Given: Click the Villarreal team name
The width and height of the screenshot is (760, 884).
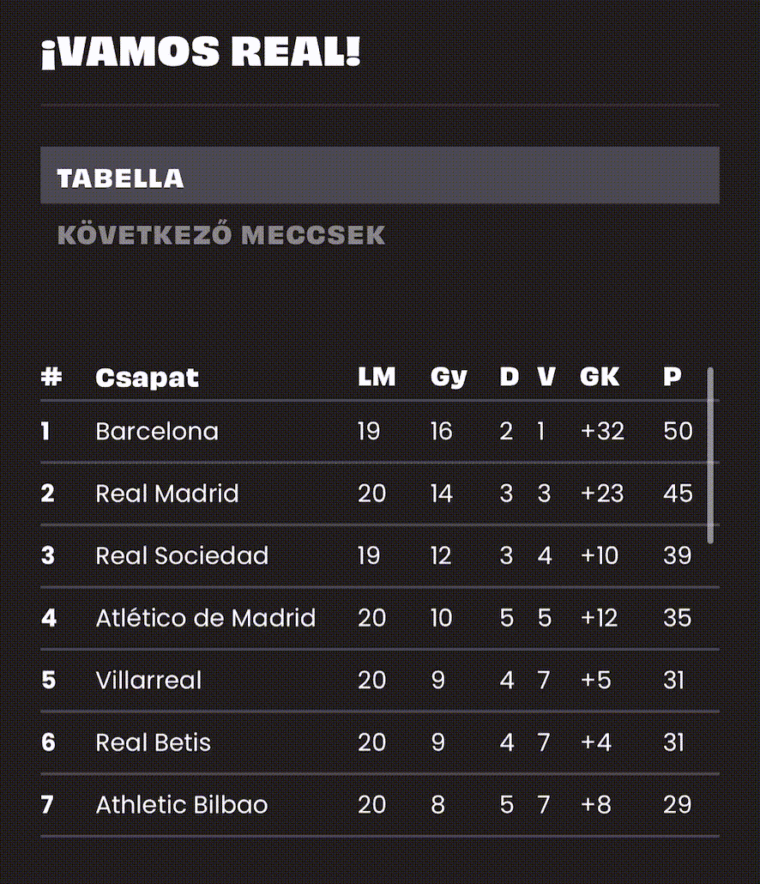Looking at the screenshot, I should click(x=148, y=680).
